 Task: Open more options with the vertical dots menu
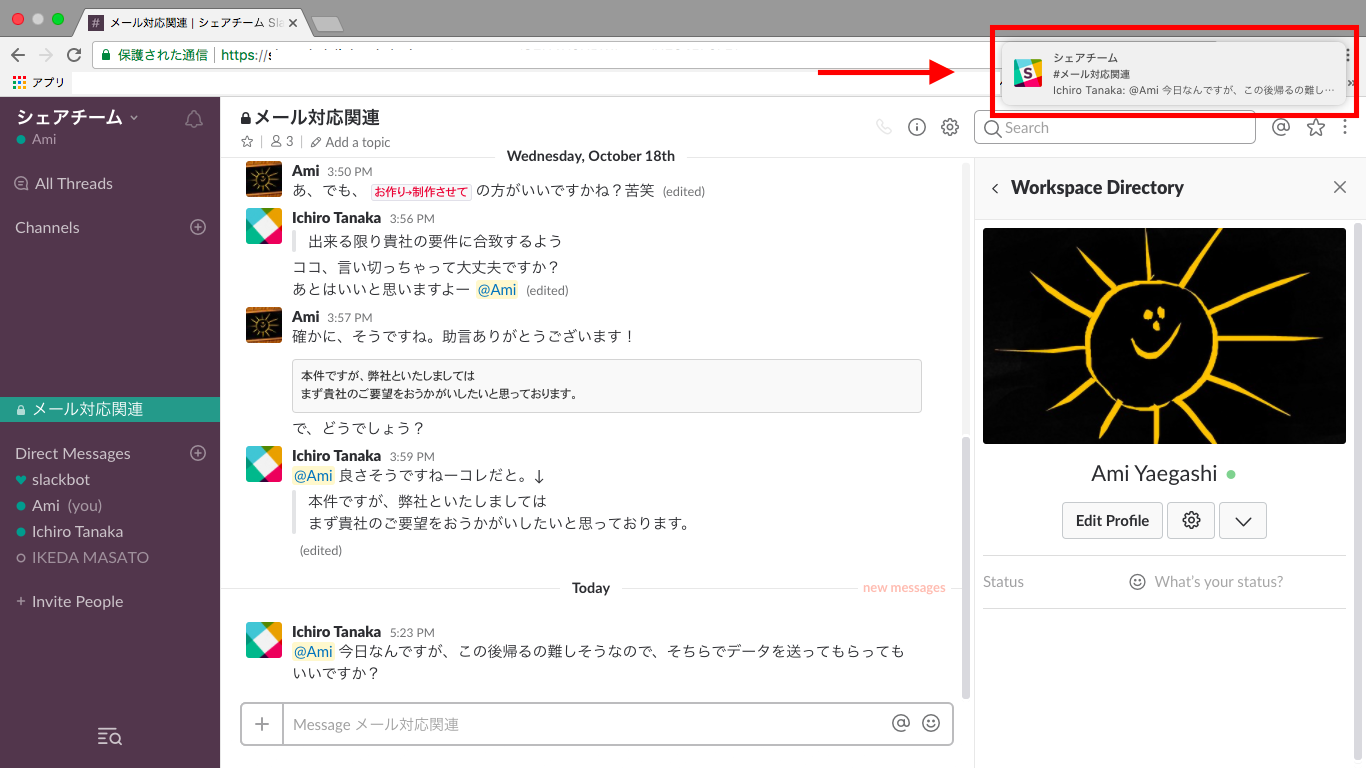point(1345,127)
